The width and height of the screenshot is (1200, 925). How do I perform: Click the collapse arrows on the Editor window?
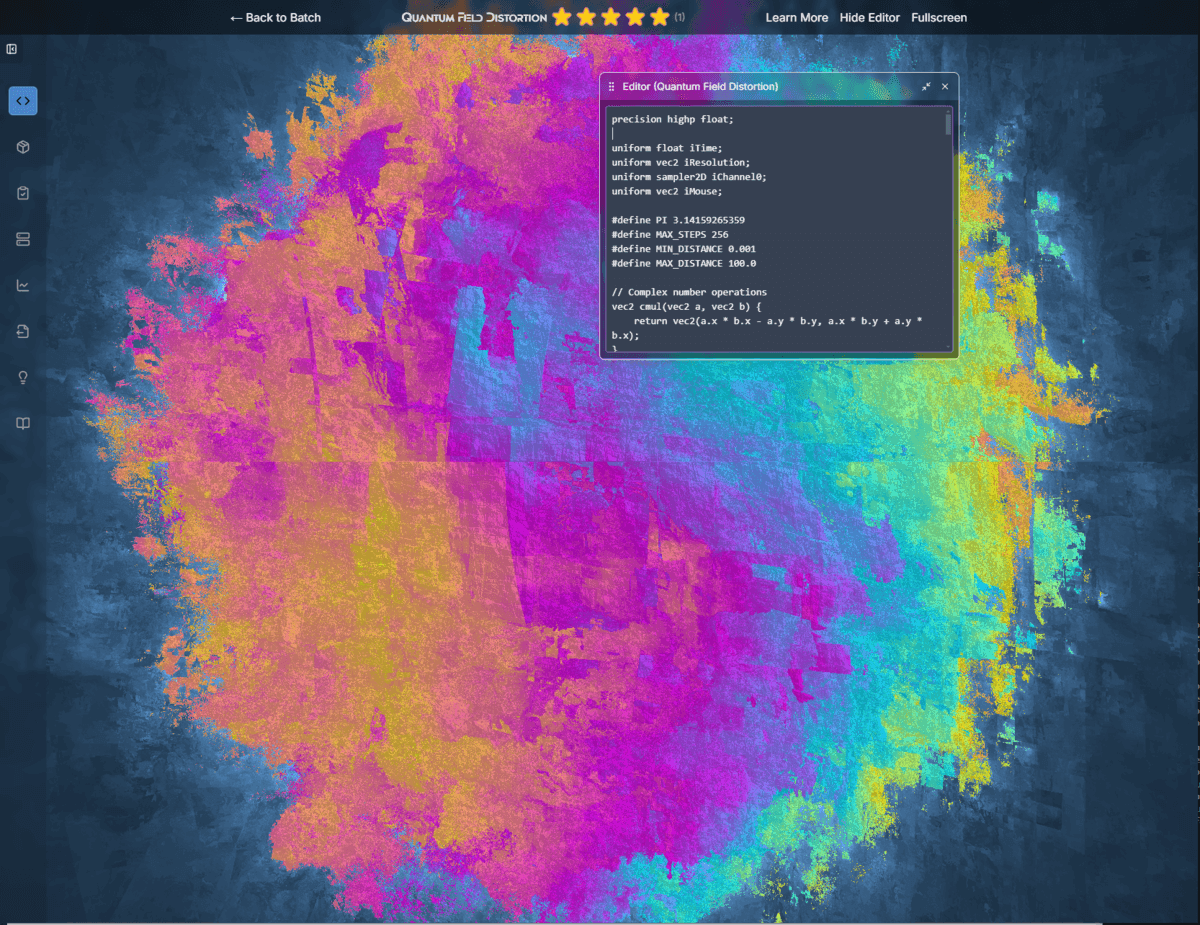pos(925,87)
